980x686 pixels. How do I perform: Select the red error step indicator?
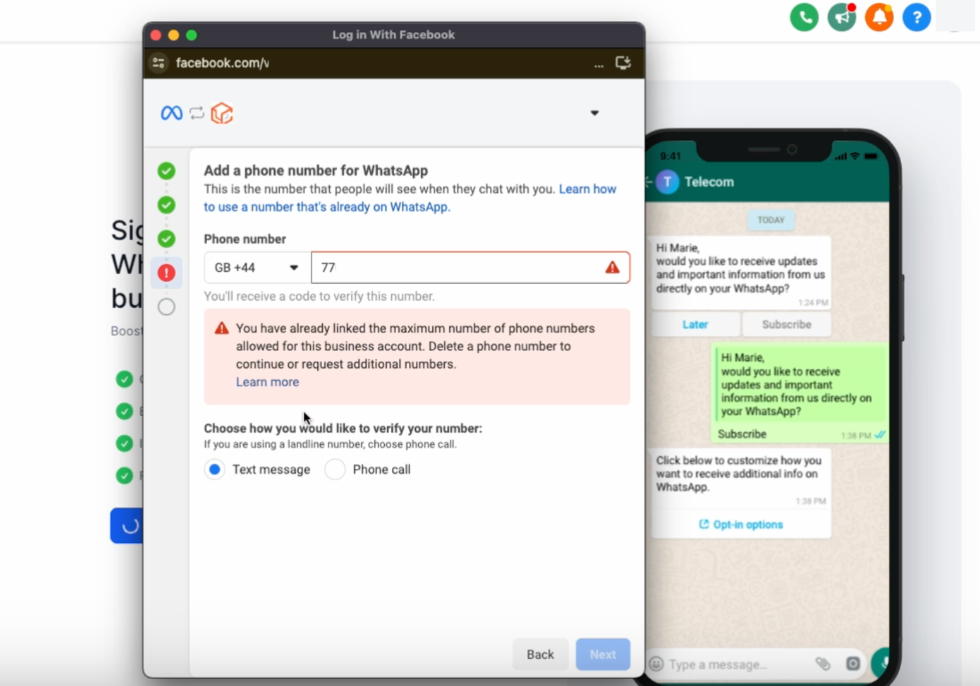[166, 273]
